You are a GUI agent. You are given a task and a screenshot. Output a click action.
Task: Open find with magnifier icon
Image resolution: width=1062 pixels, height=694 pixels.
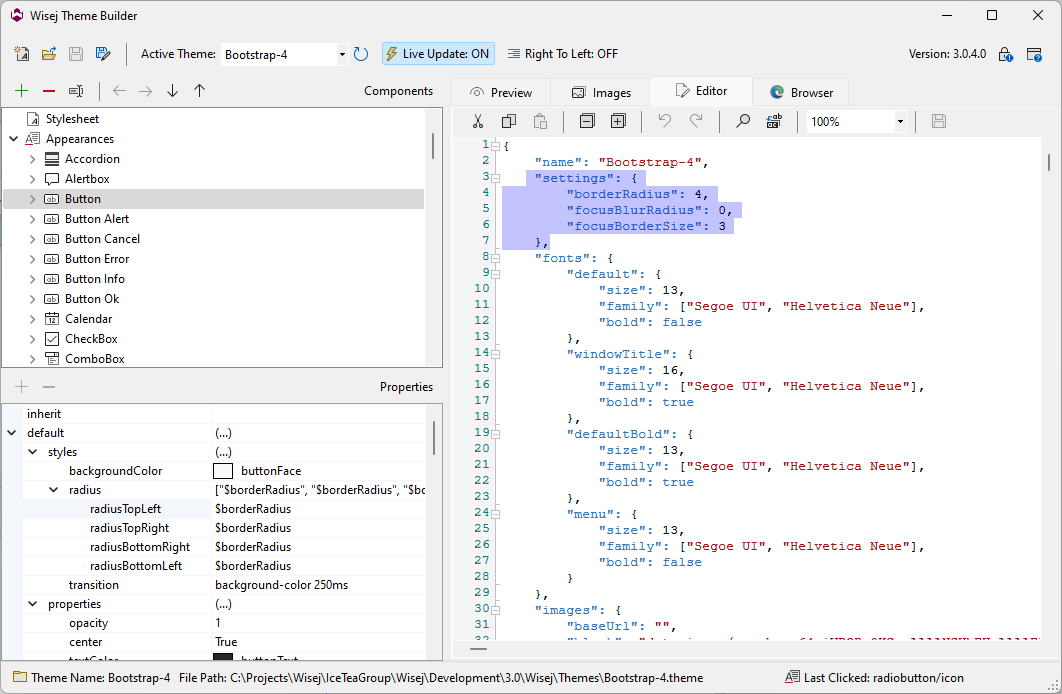[743, 121]
